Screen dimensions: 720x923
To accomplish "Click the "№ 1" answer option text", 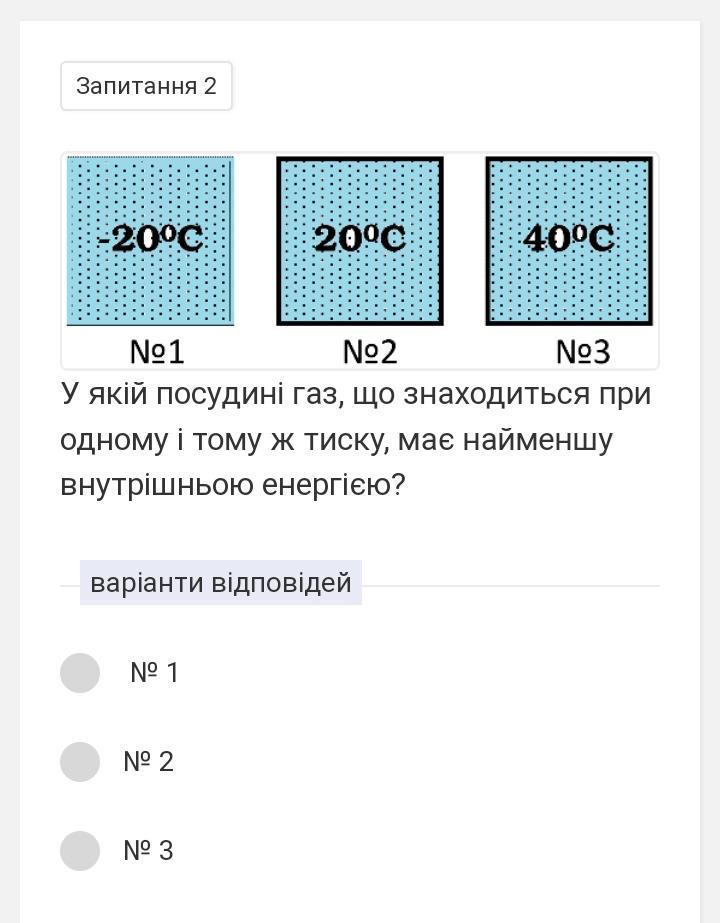I will click(x=155, y=673).
